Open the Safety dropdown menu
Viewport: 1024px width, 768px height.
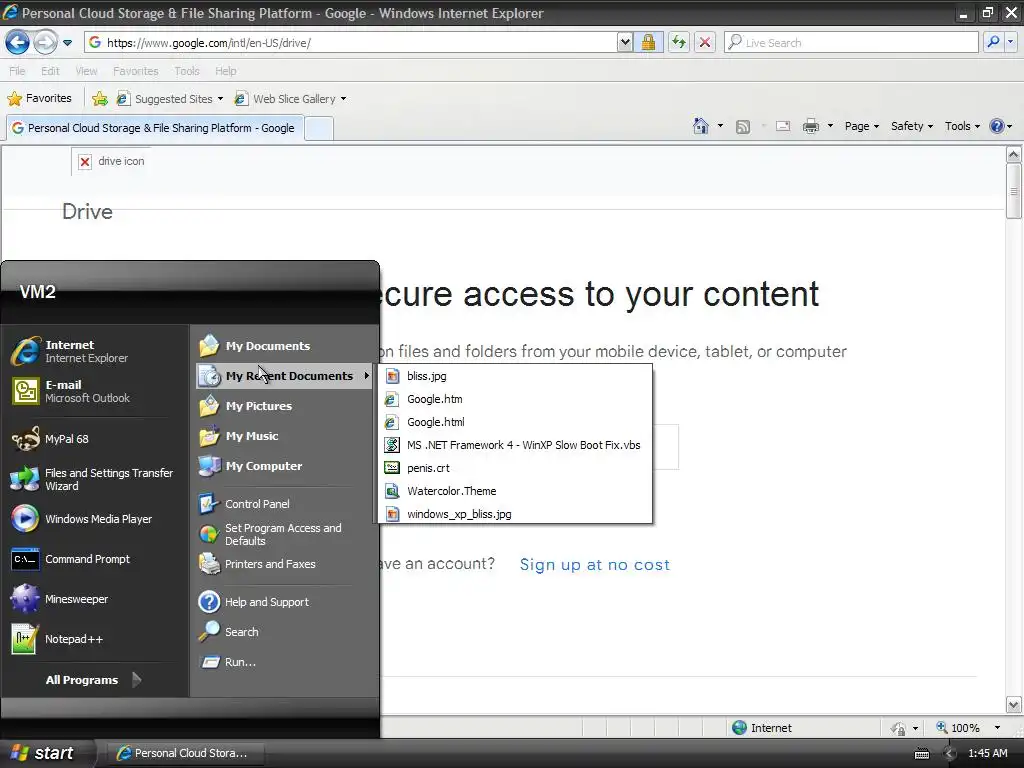[912, 126]
